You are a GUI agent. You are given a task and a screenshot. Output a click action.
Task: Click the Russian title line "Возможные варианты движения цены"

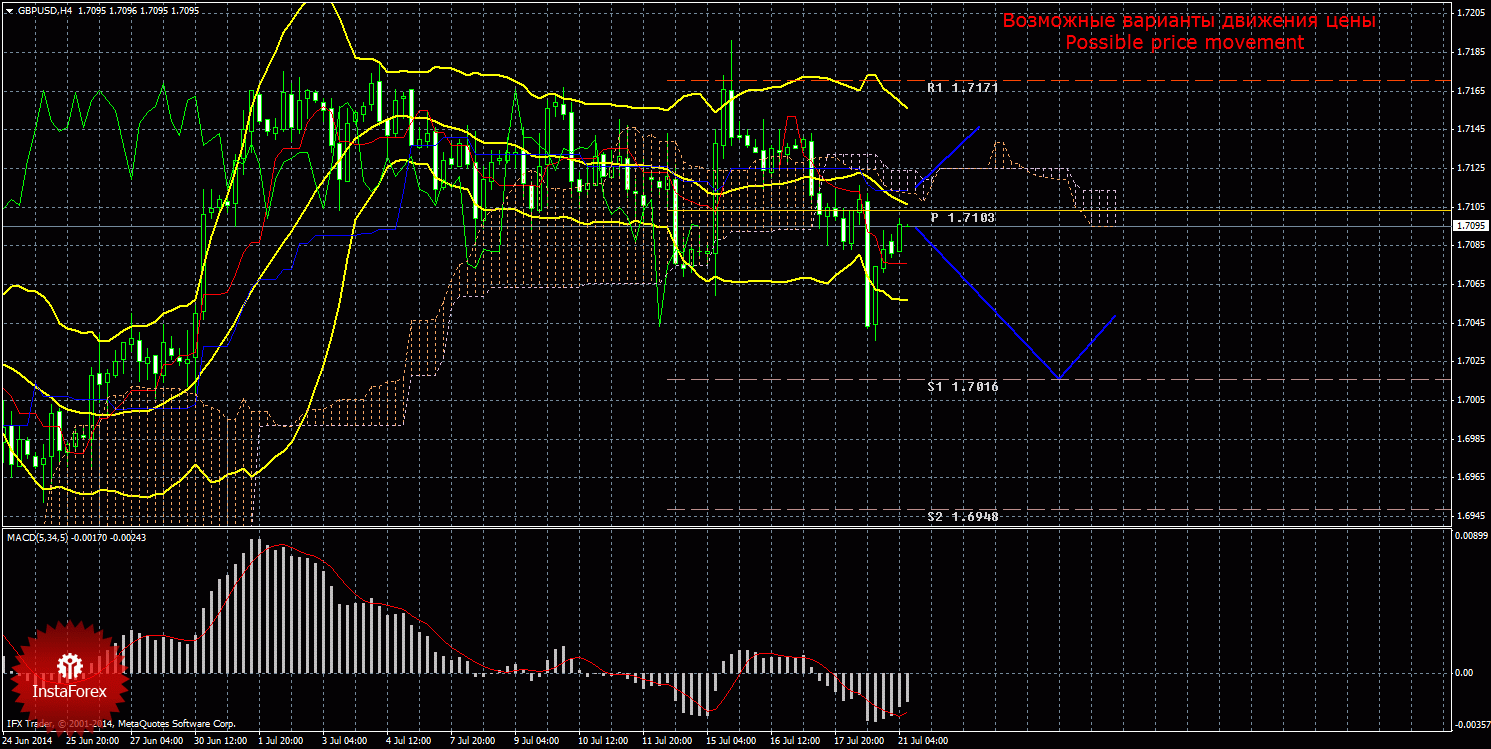click(x=1189, y=21)
